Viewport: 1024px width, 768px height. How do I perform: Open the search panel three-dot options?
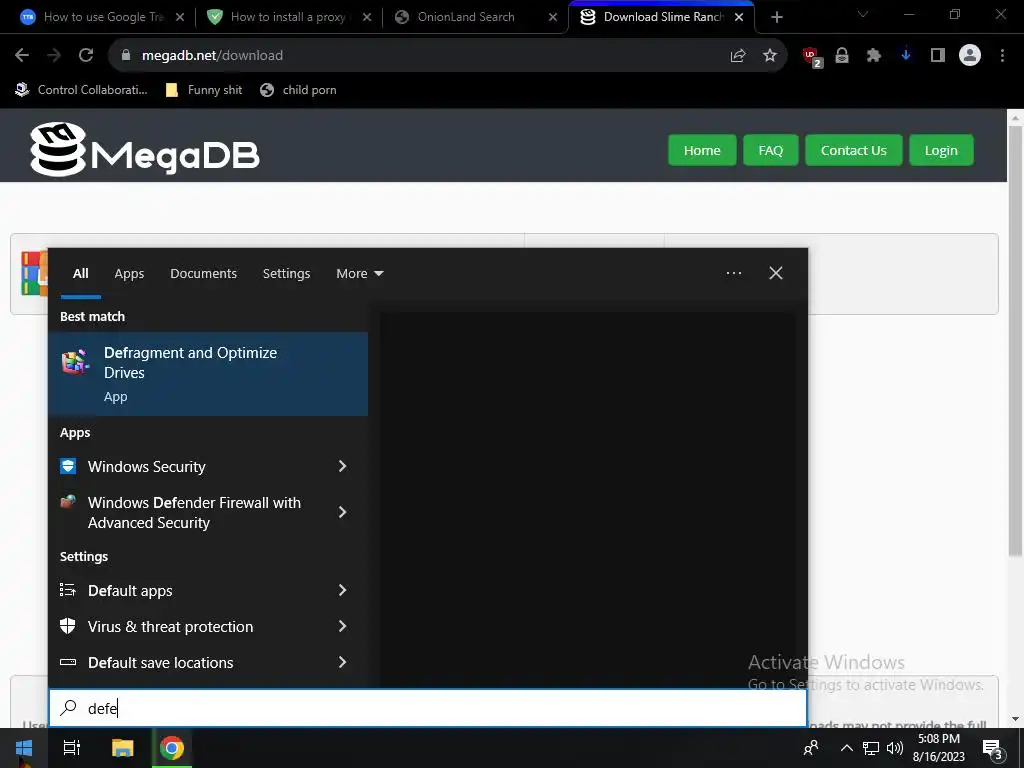(733, 273)
